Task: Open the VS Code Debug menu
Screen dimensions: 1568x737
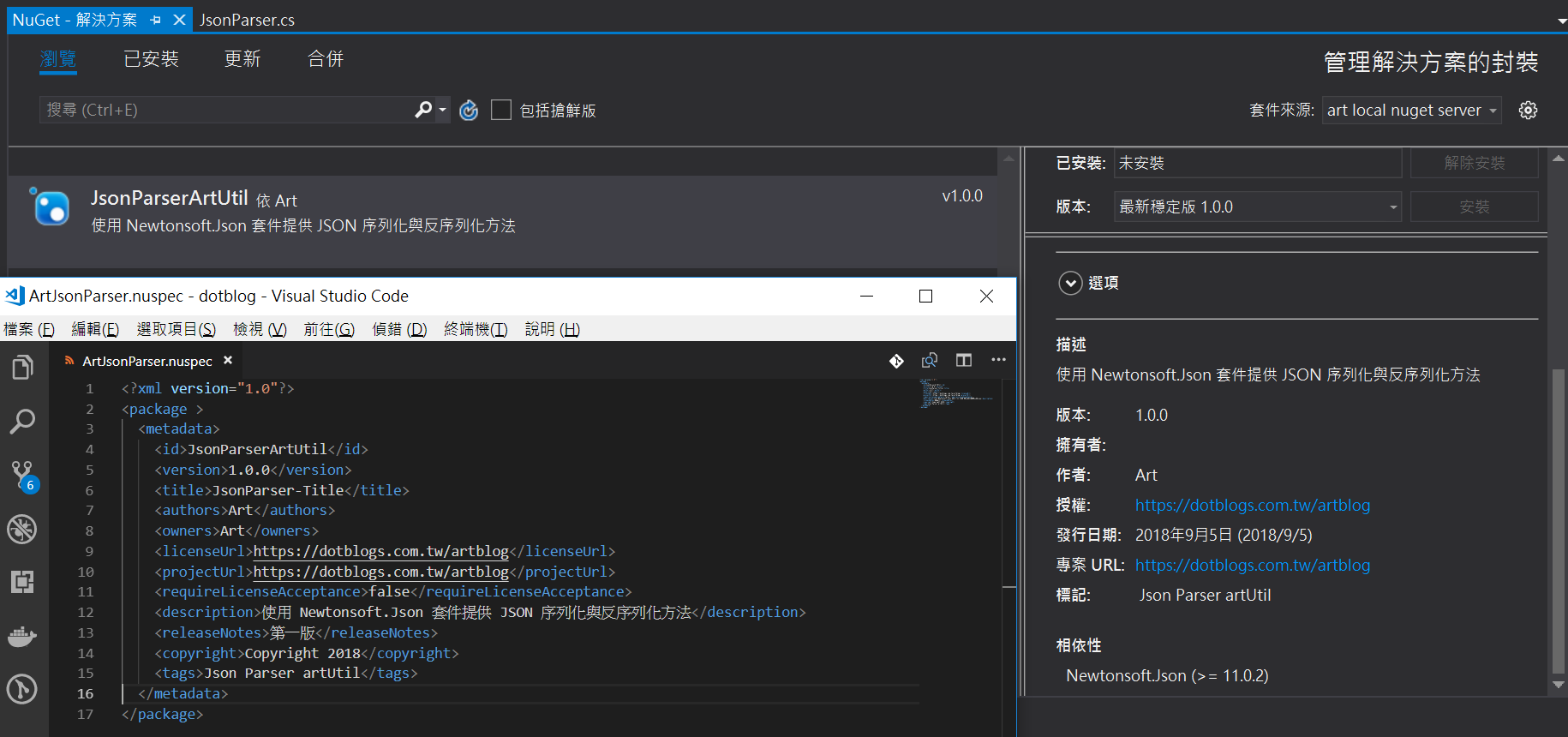Action: pyautogui.click(x=399, y=329)
